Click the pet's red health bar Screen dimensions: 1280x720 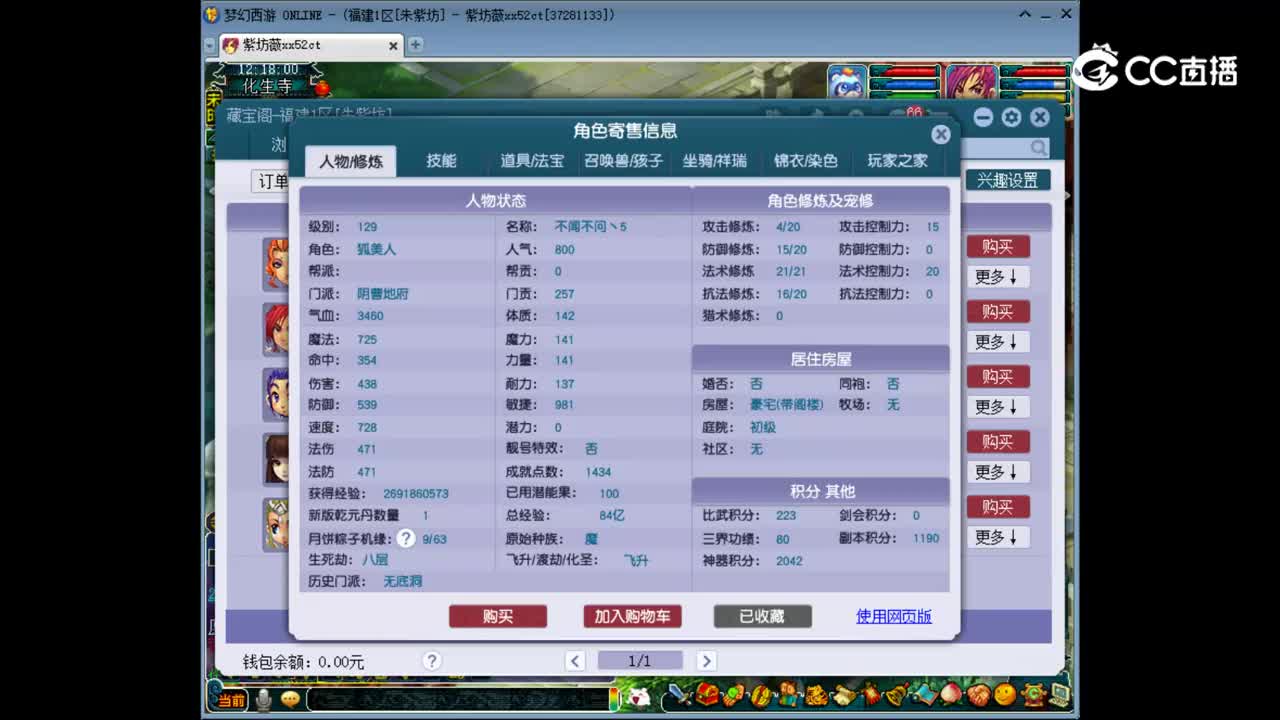(x=906, y=72)
